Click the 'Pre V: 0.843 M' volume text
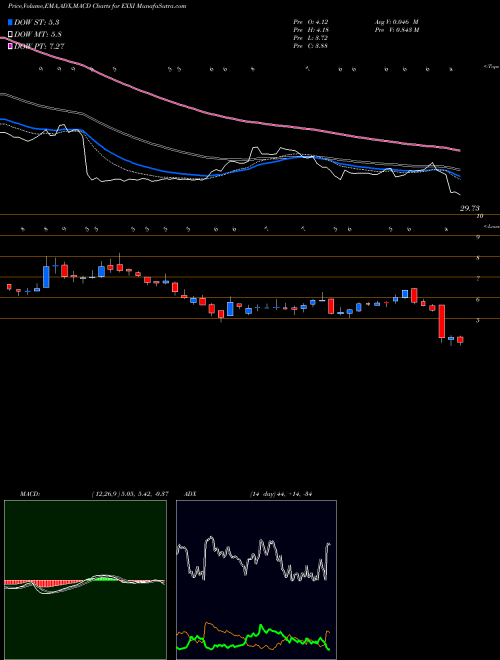 (x=396, y=30)
